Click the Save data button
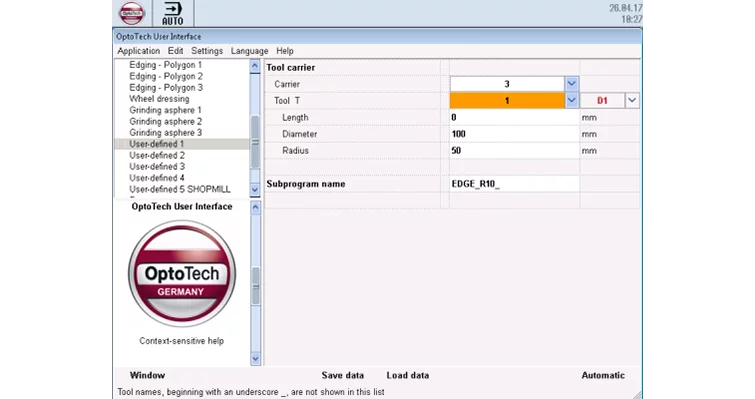755x399 pixels. [x=343, y=375]
